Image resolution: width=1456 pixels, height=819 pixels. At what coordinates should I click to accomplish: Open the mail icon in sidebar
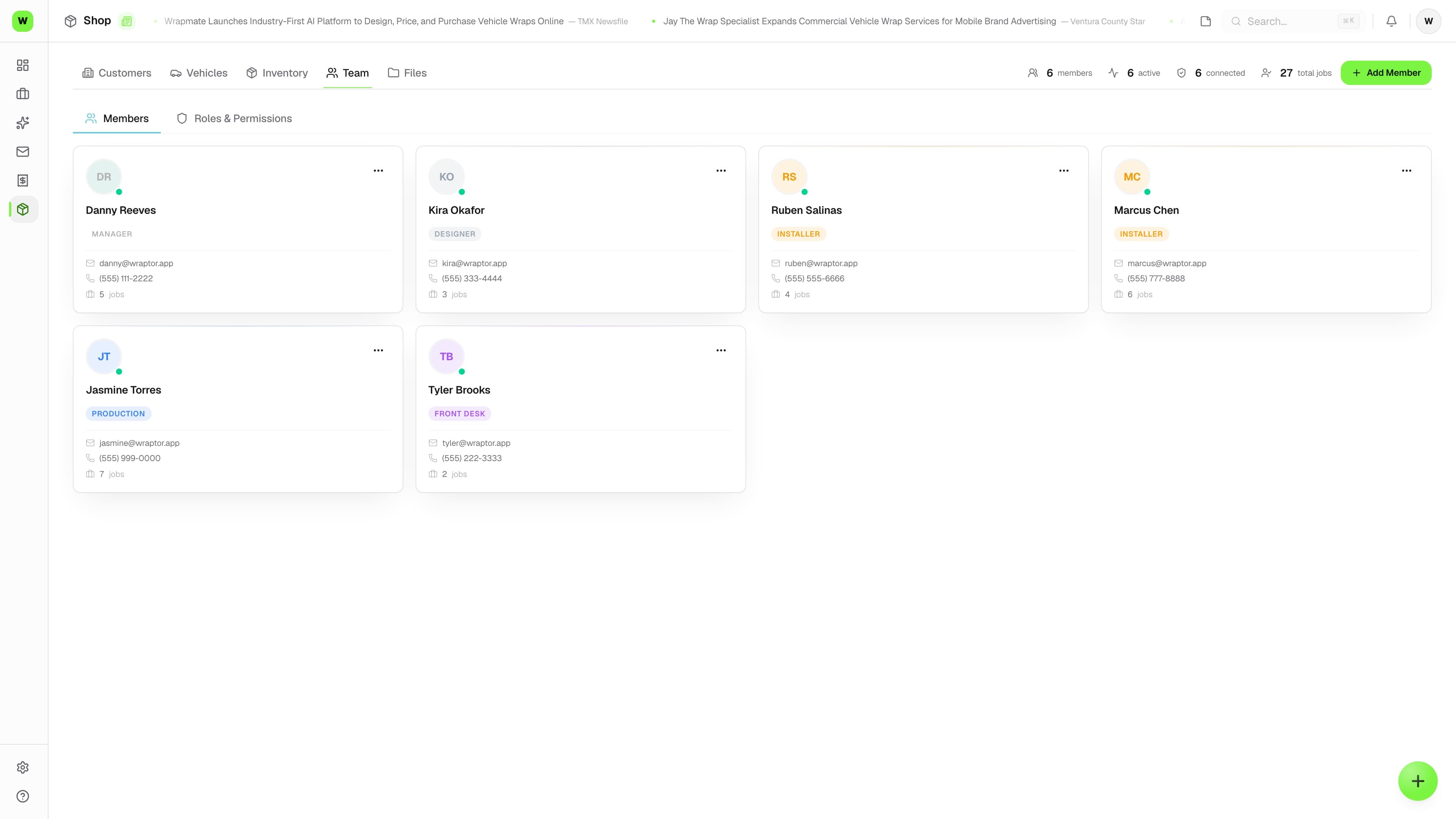pyautogui.click(x=23, y=152)
